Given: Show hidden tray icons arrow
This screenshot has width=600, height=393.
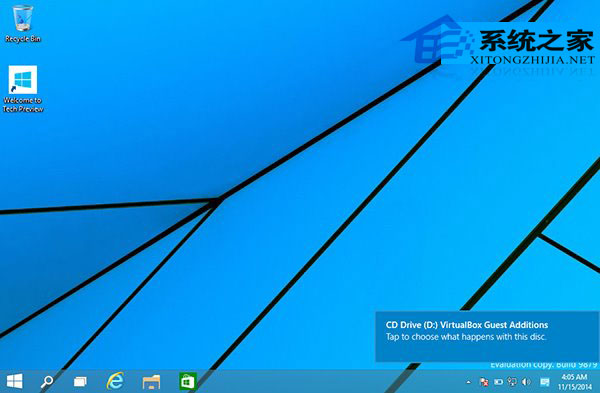Looking at the screenshot, I should tap(468, 382).
